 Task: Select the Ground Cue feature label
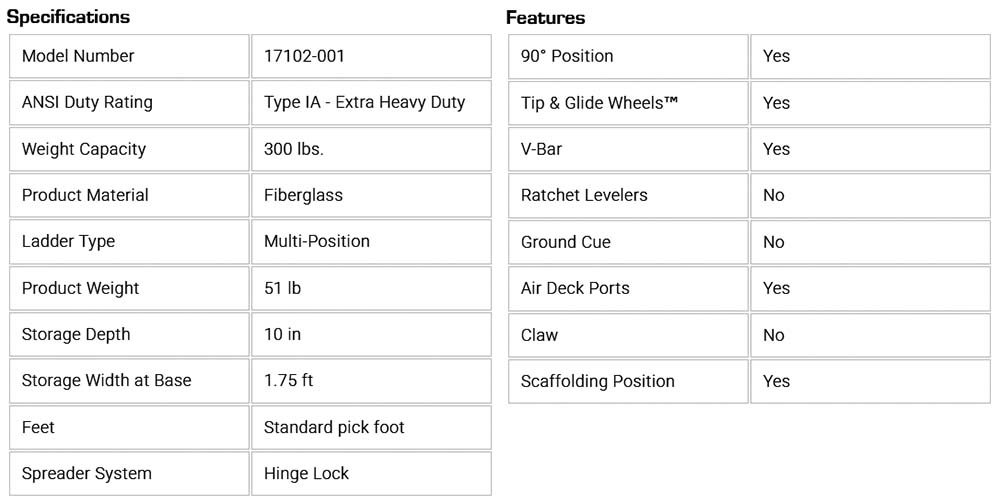tap(566, 242)
